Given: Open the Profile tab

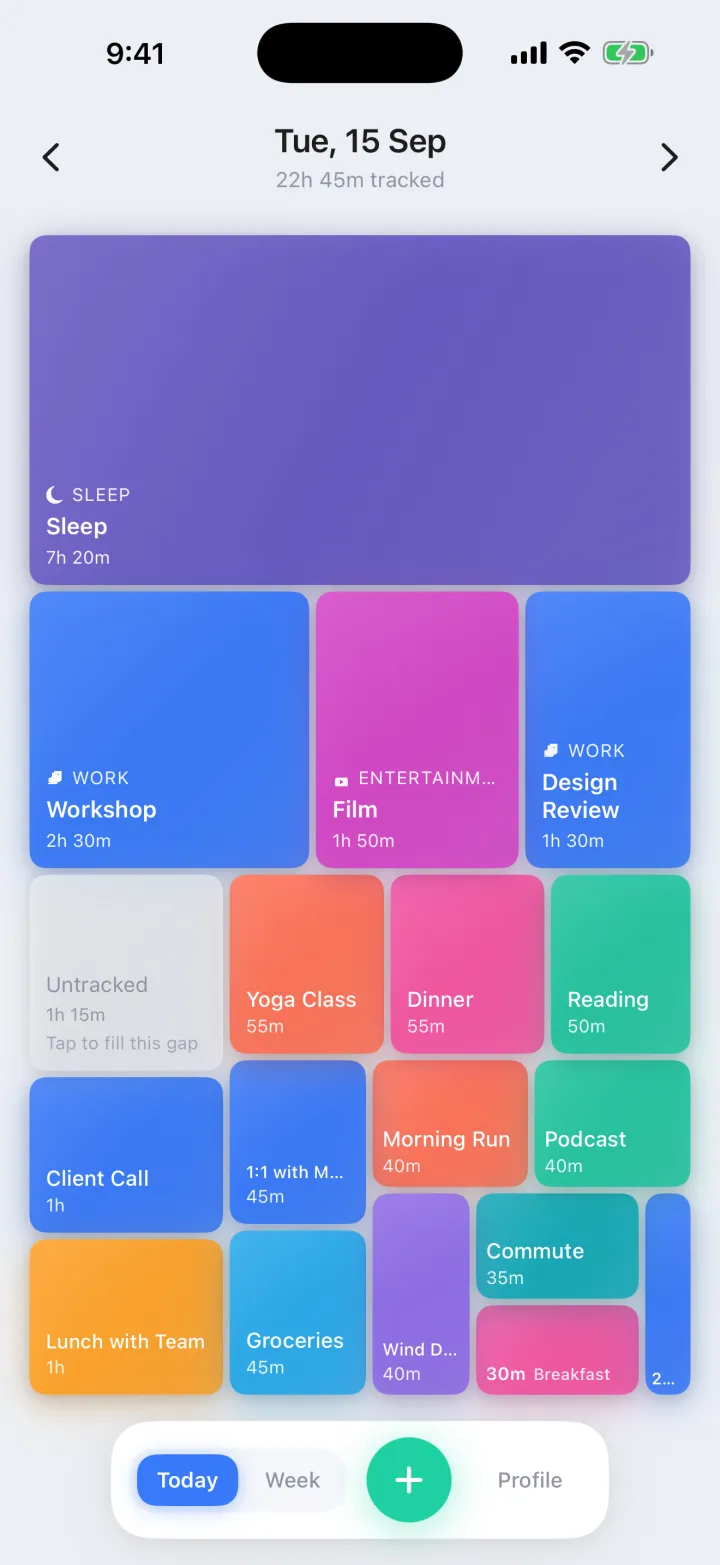Looking at the screenshot, I should click(x=530, y=1480).
